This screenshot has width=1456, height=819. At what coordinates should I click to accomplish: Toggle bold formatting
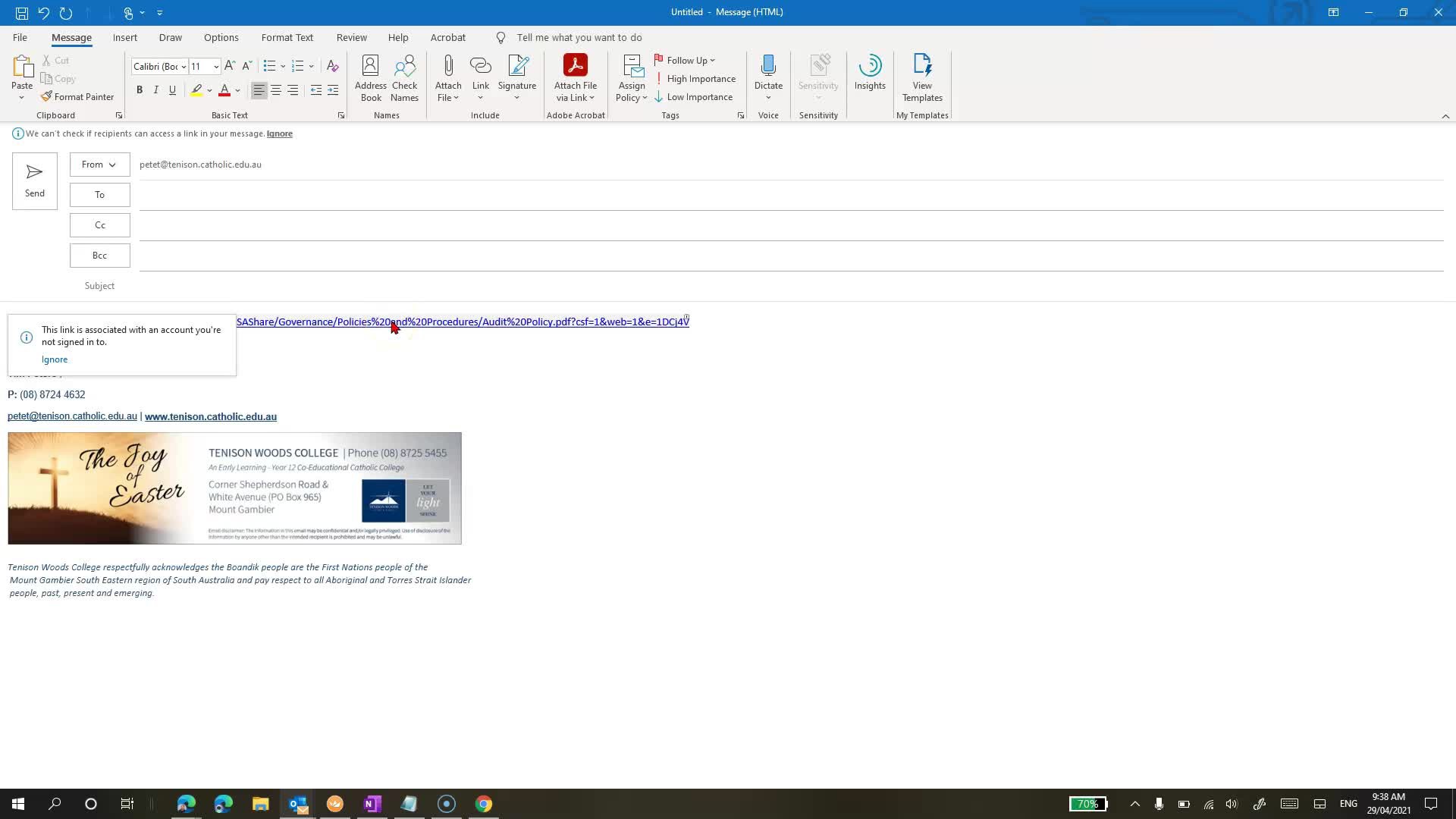point(140,90)
